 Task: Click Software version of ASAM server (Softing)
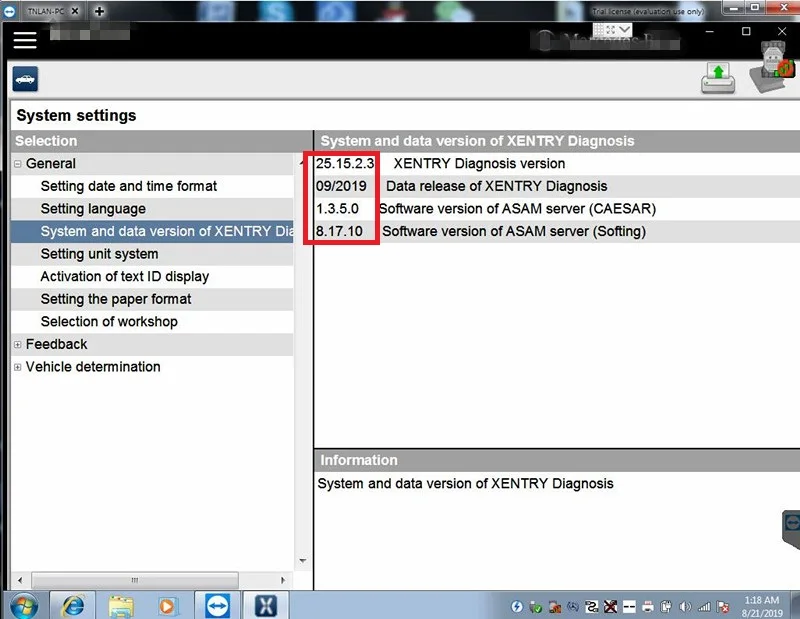coord(514,231)
